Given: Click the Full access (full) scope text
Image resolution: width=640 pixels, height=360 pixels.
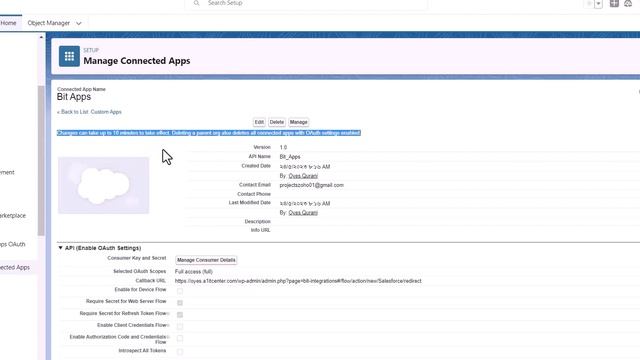Looking at the screenshot, I should (193, 271).
